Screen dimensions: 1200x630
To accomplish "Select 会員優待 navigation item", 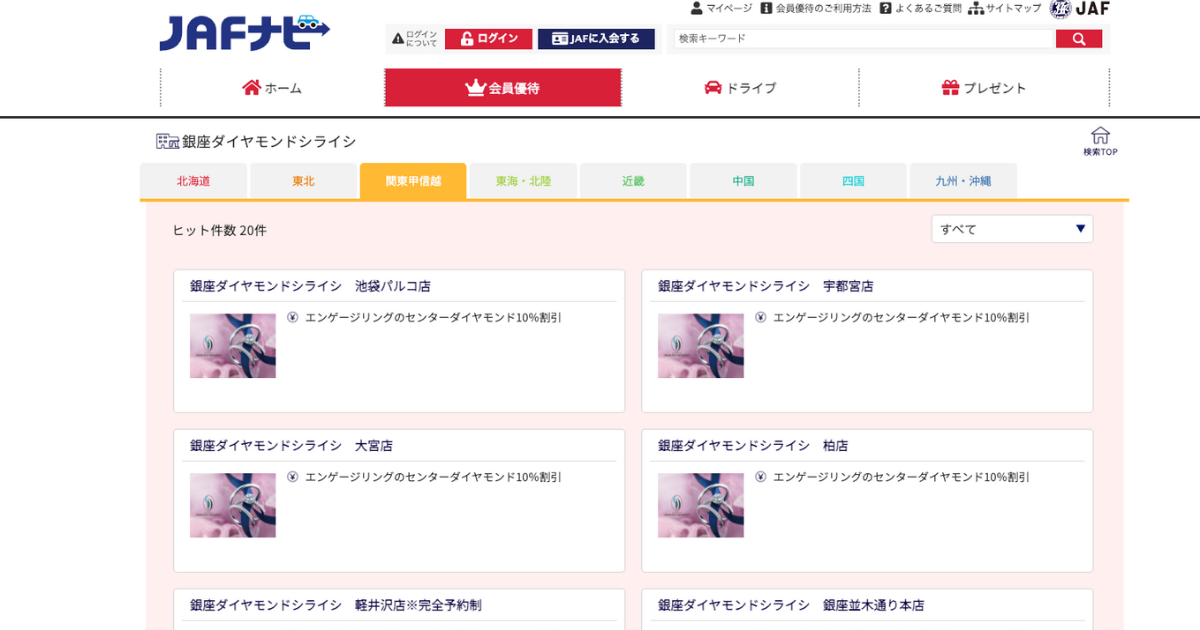I will (503, 88).
